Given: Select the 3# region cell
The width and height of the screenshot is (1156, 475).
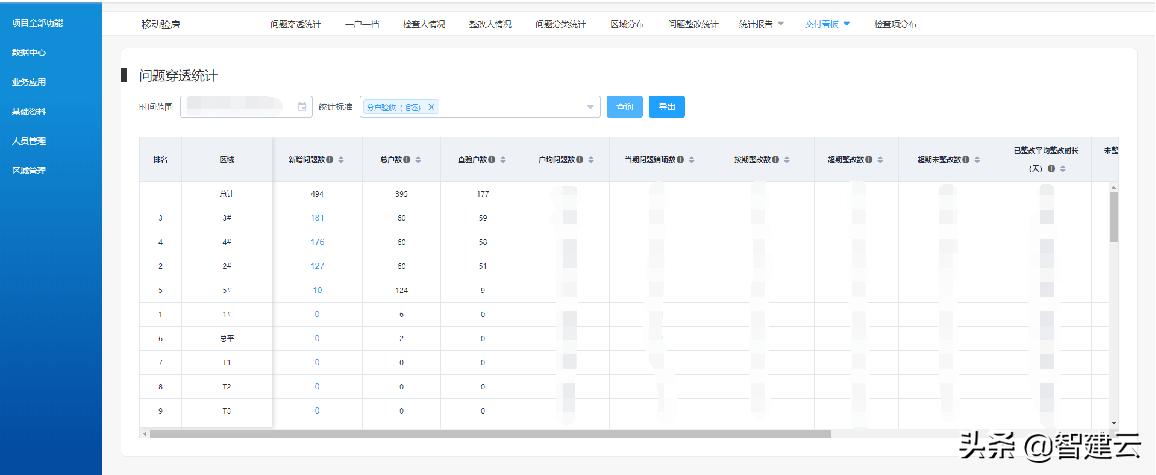Looking at the screenshot, I should point(226,218).
